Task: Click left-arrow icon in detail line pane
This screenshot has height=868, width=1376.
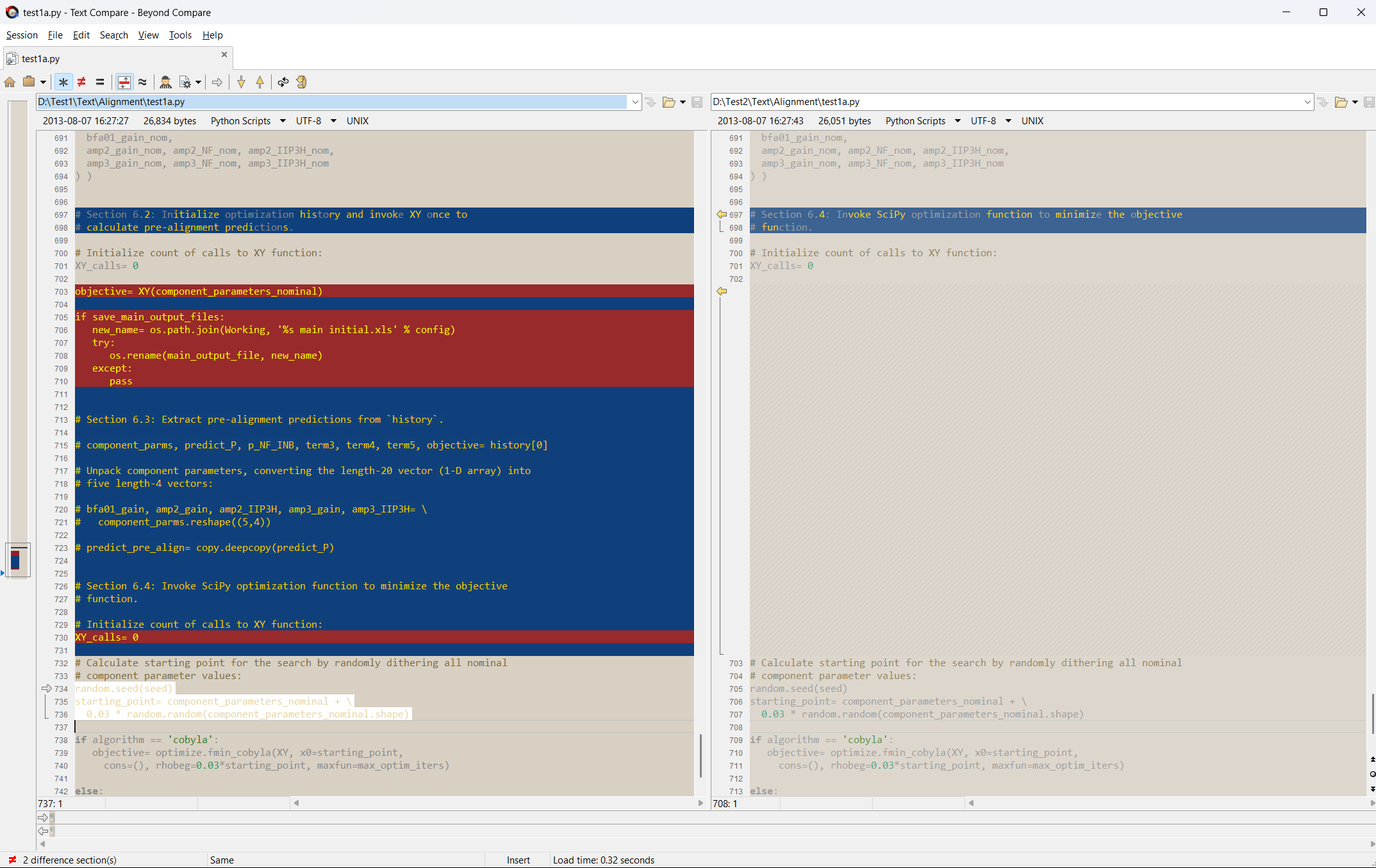Action: 43,831
